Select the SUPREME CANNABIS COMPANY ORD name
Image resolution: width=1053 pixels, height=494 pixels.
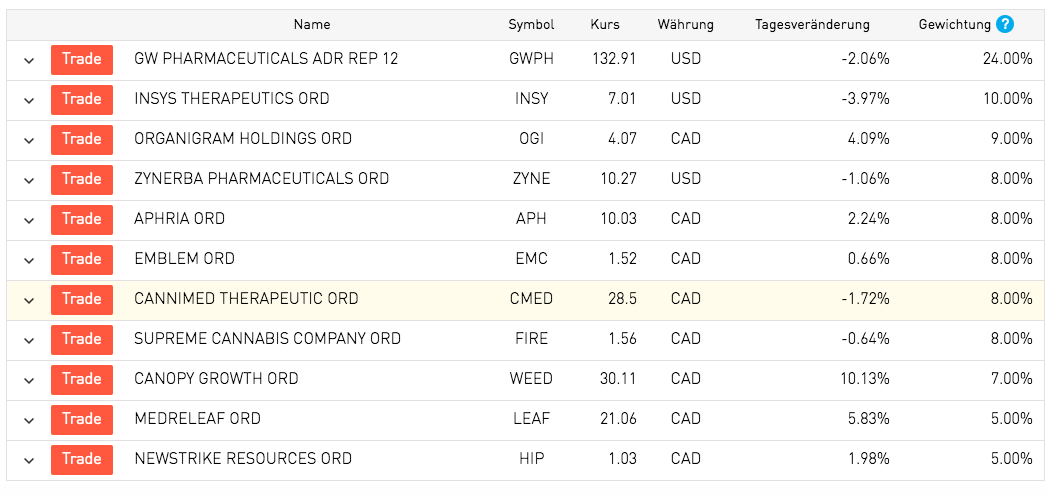[x=267, y=339]
